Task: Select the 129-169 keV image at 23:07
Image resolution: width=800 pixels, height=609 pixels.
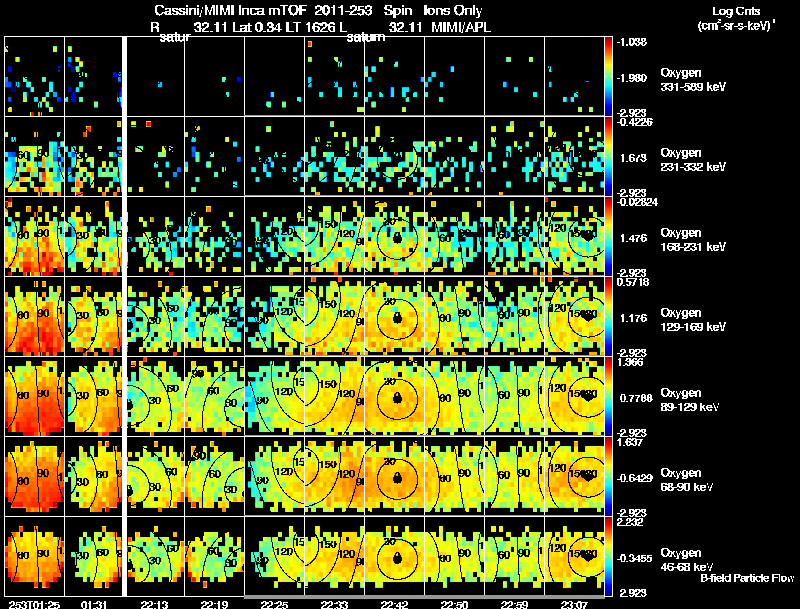Action: (574, 316)
